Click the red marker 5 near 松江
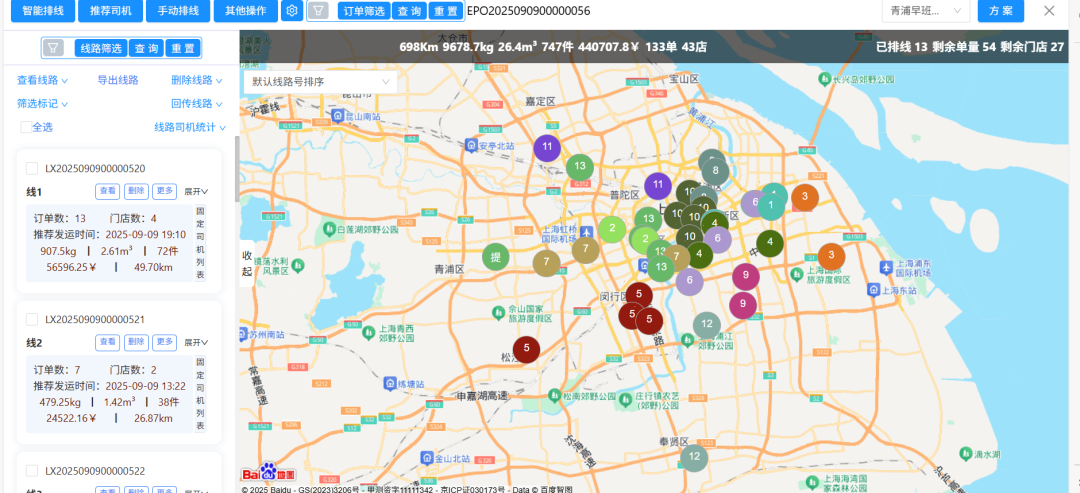This screenshot has width=1080, height=493. (x=526, y=349)
